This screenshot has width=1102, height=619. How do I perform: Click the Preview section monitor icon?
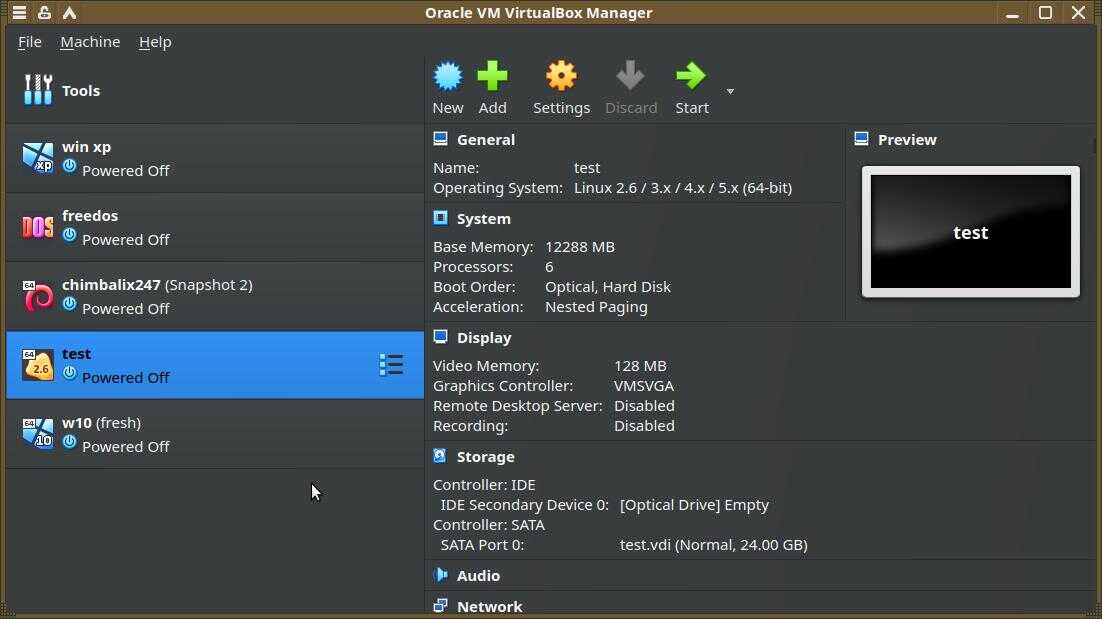pyautogui.click(x=862, y=138)
